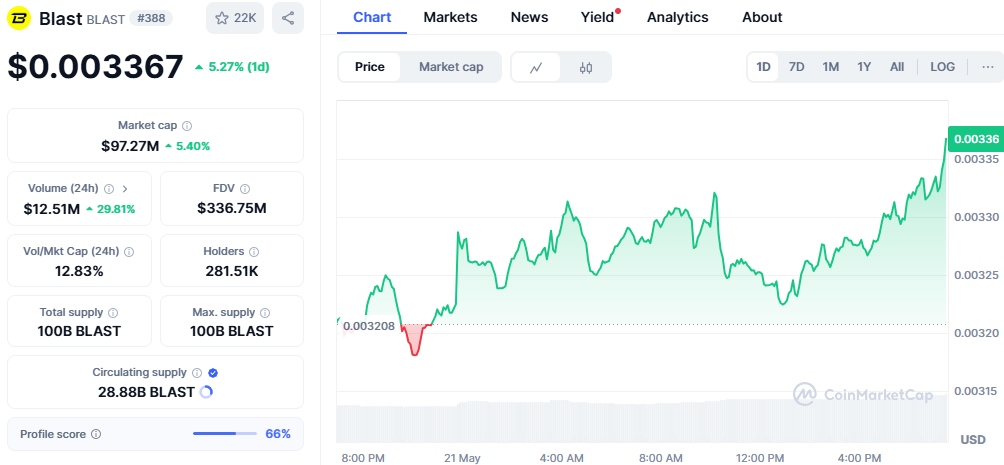Add Blast to watchlist via star button
This screenshot has width=1004, height=465.
click(x=235, y=18)
